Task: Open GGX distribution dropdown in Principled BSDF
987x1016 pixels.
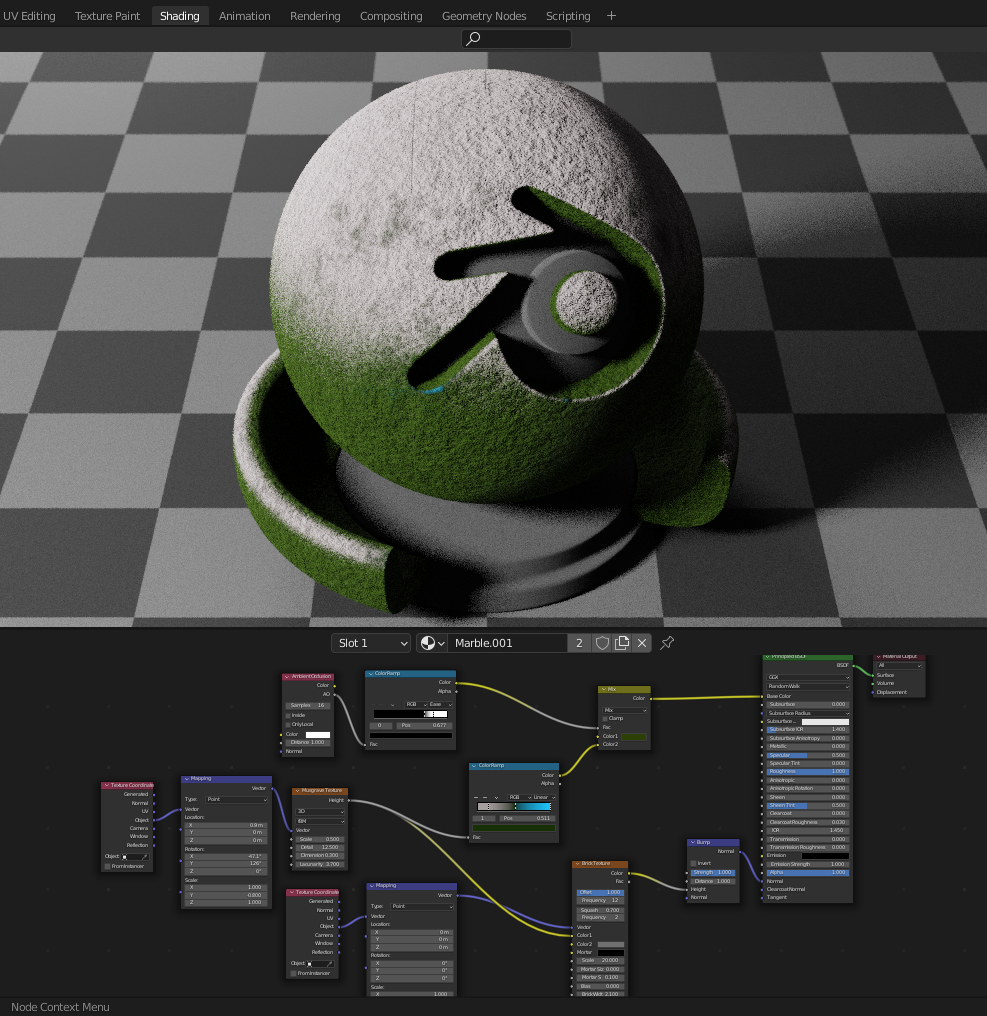Action: point(808,677)
